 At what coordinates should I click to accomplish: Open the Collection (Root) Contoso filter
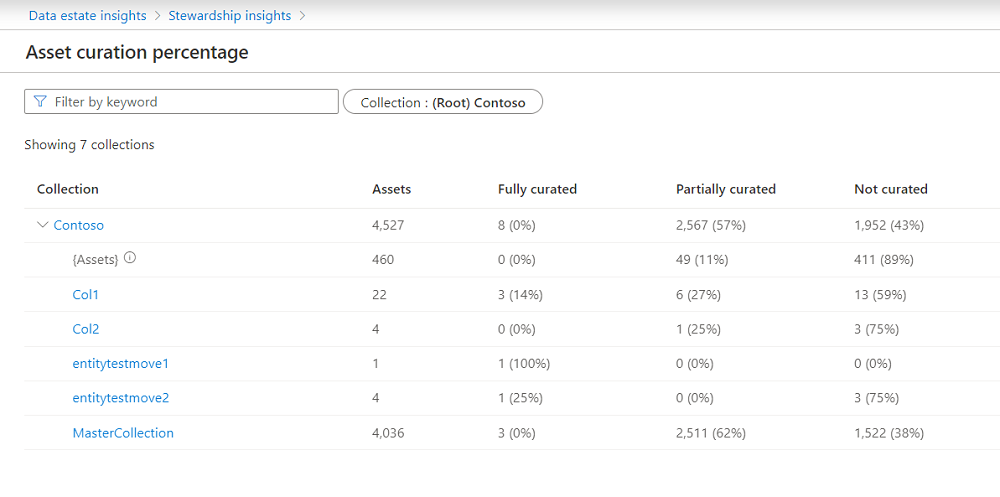coord(442,102)
